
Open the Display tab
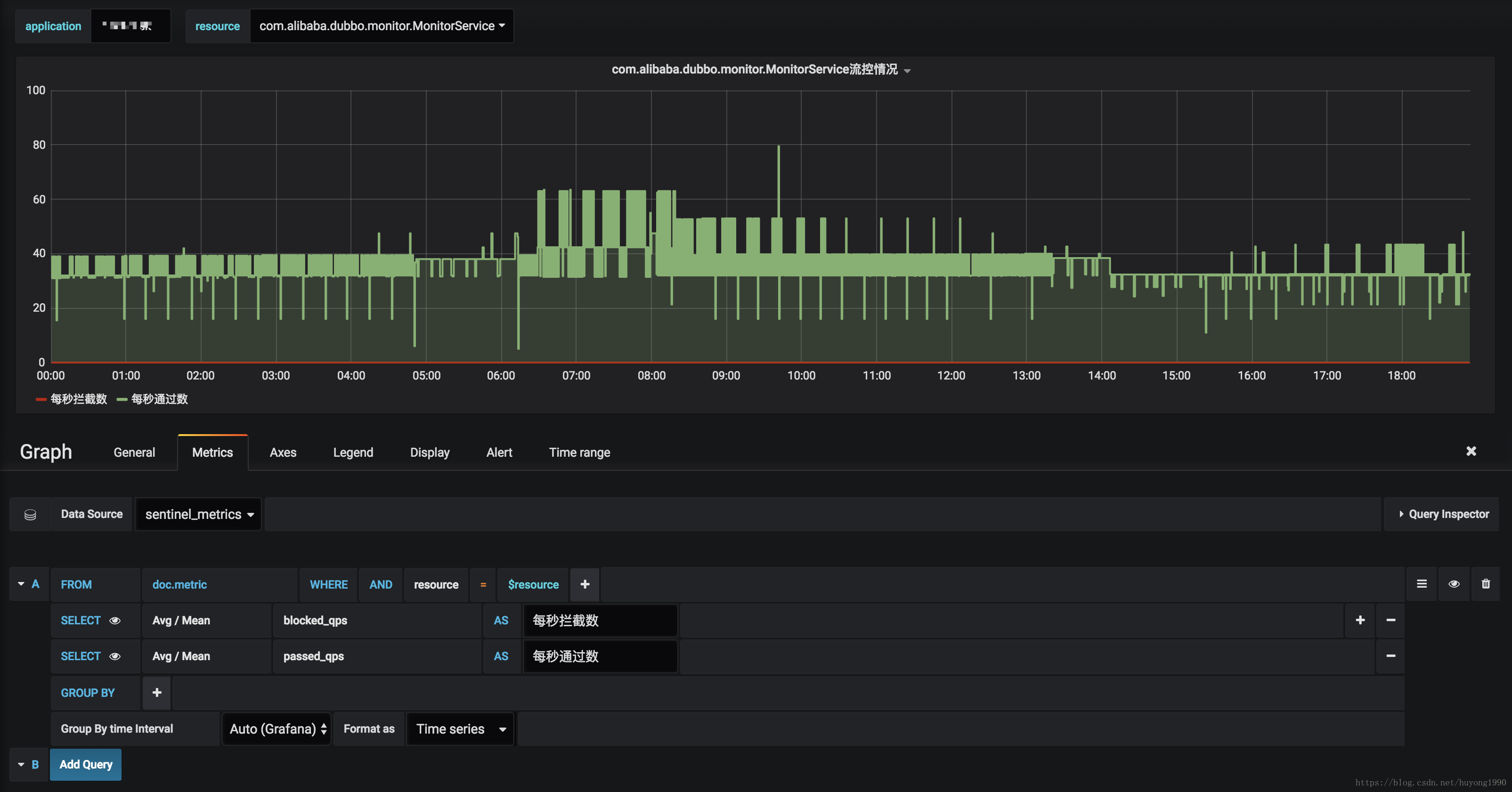click(430, 453)
